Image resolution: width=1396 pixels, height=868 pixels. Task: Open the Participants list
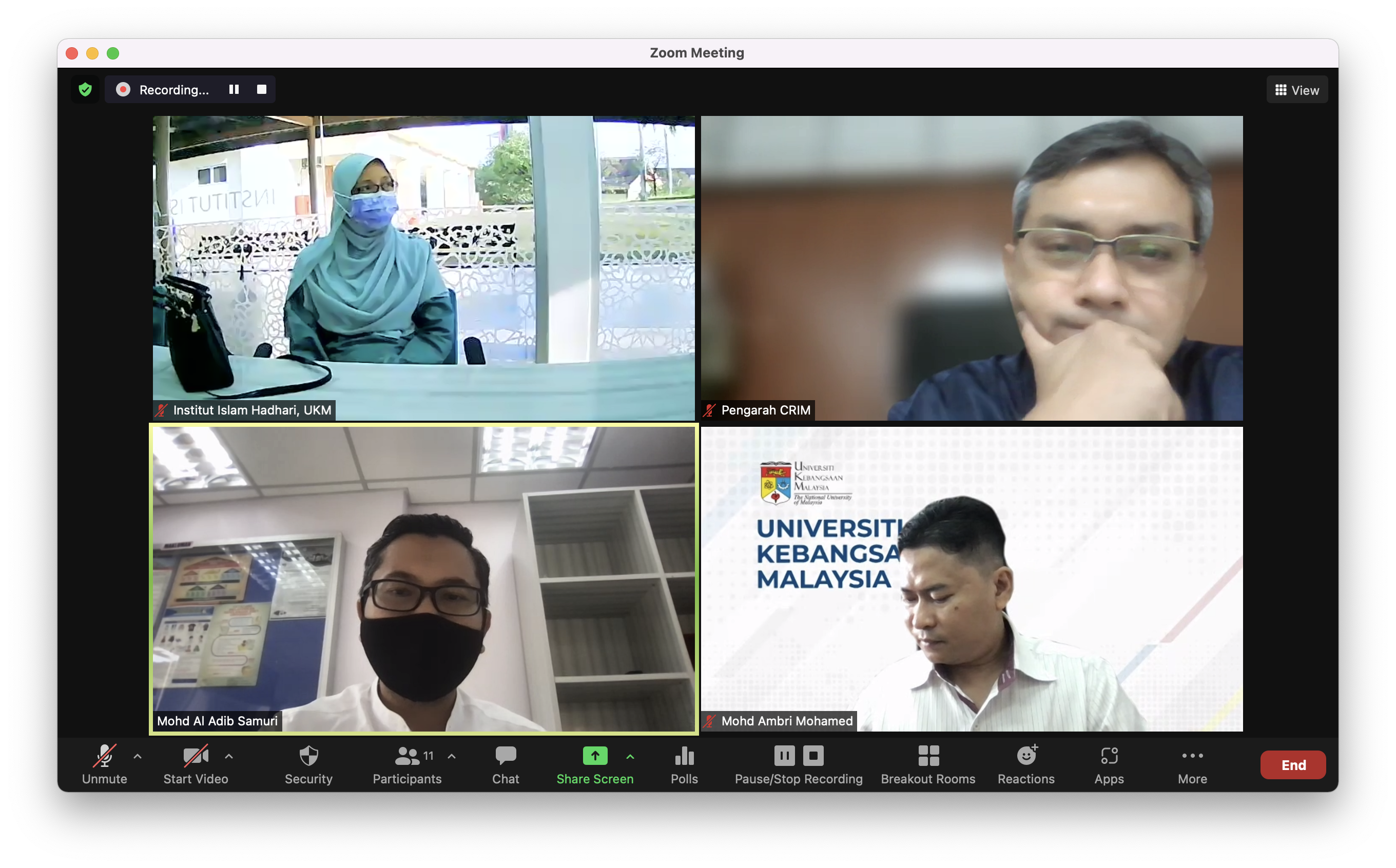(x=407, y=764)
